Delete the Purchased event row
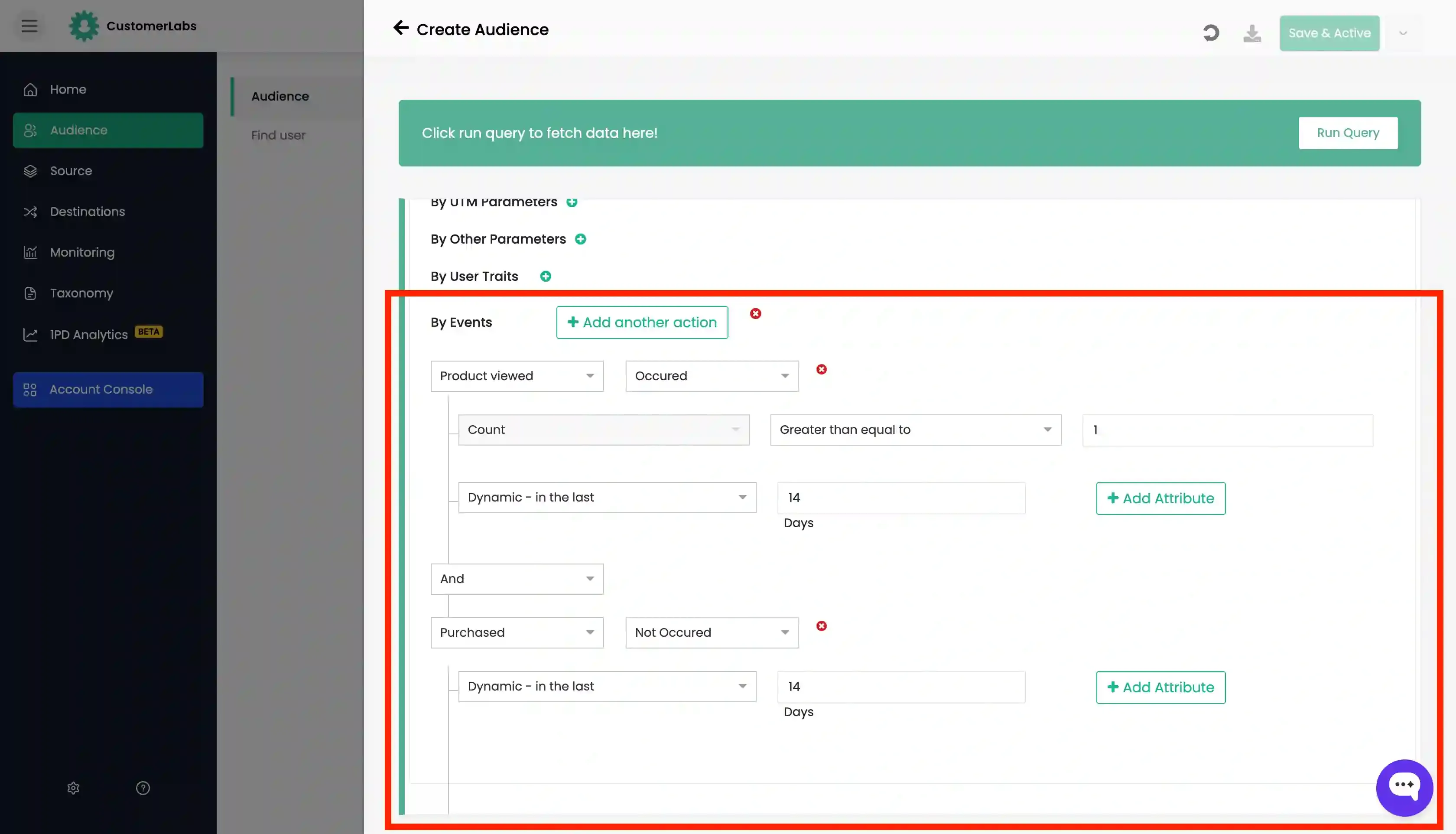 [822, 626]
